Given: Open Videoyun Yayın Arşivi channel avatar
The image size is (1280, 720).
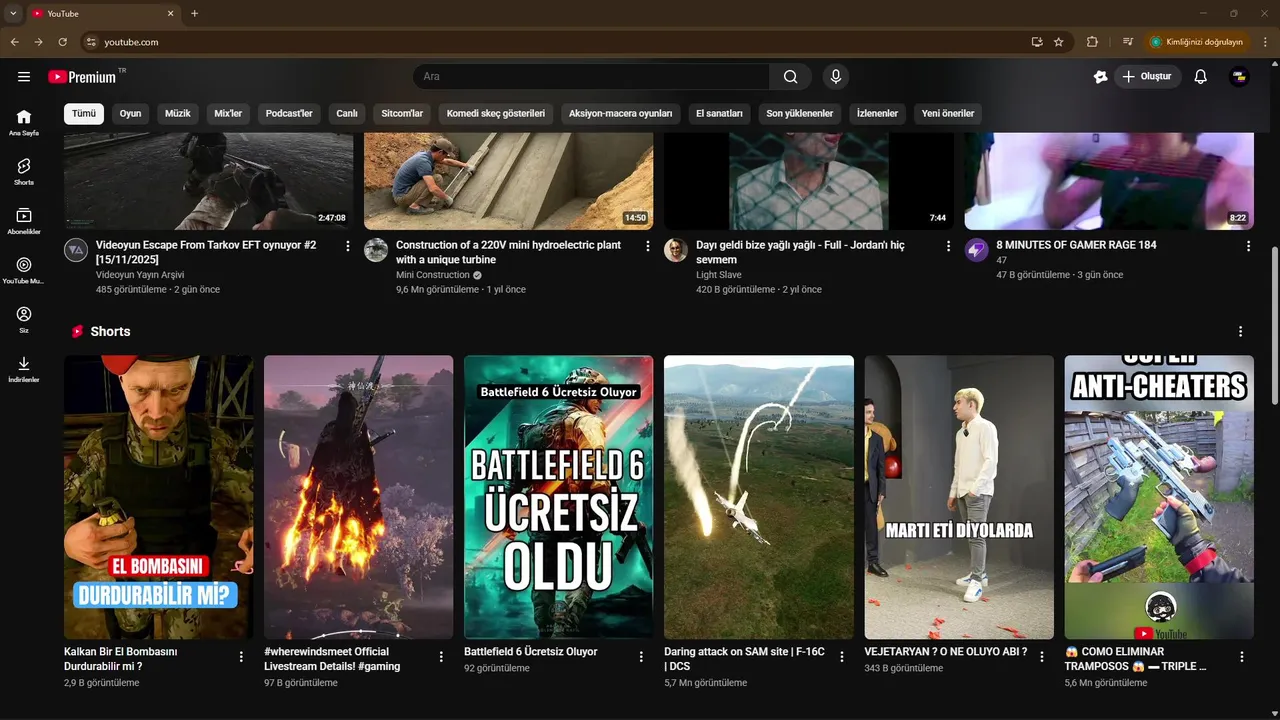Looking at the screenshot, I should 76,250.
